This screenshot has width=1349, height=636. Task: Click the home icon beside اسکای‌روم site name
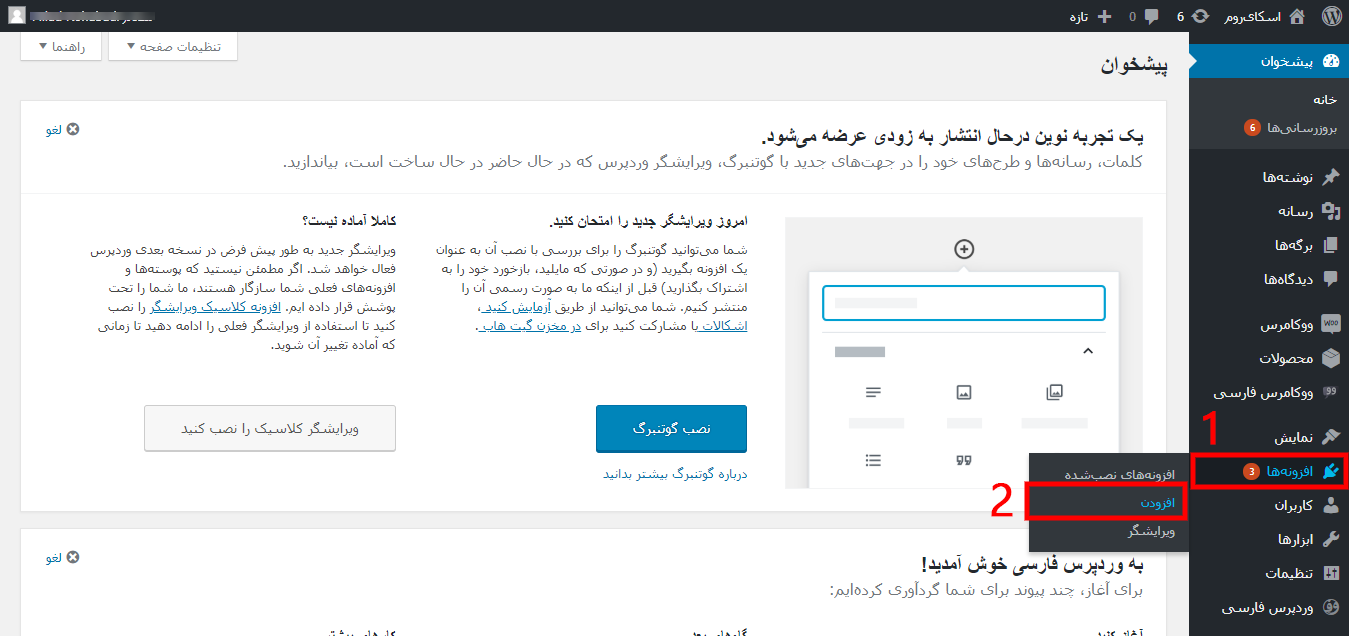coord(1297,16)
